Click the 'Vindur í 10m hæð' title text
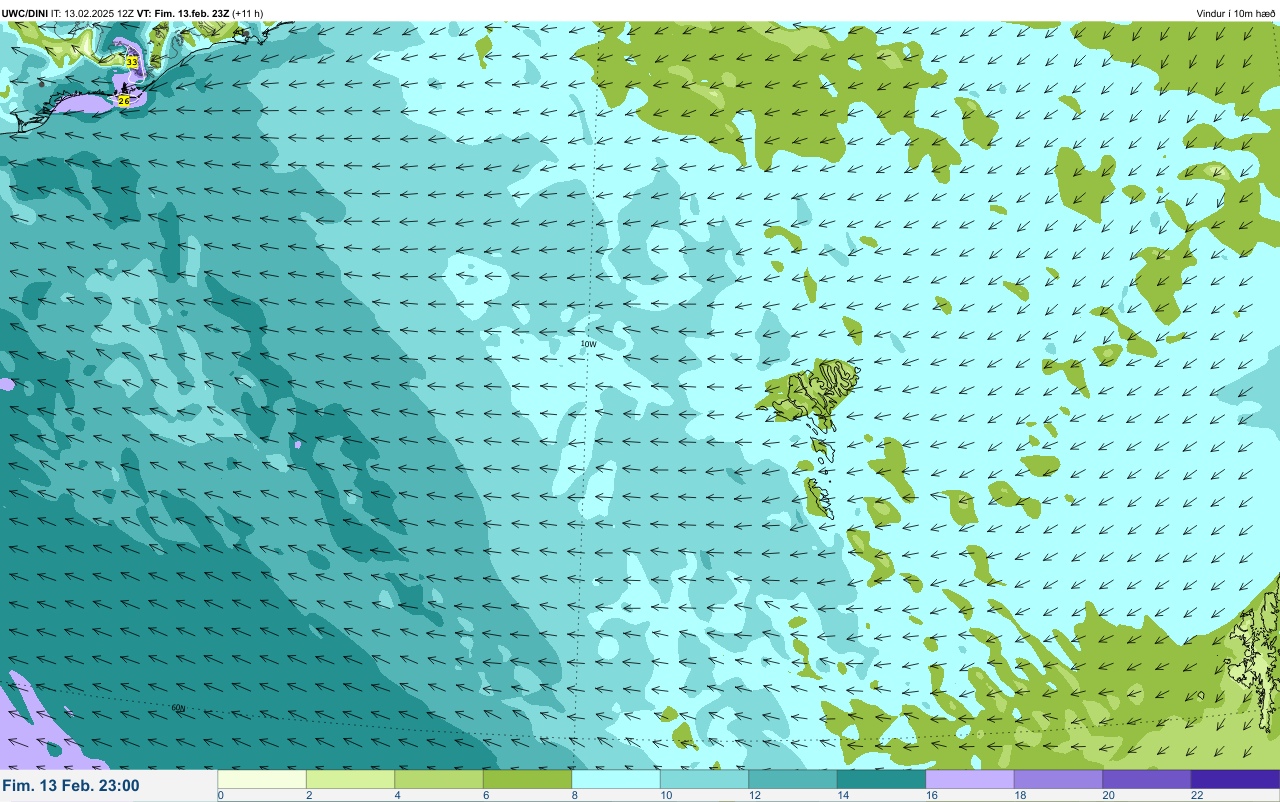The height and width of the screenshot is (802, 1280). 1235,13
